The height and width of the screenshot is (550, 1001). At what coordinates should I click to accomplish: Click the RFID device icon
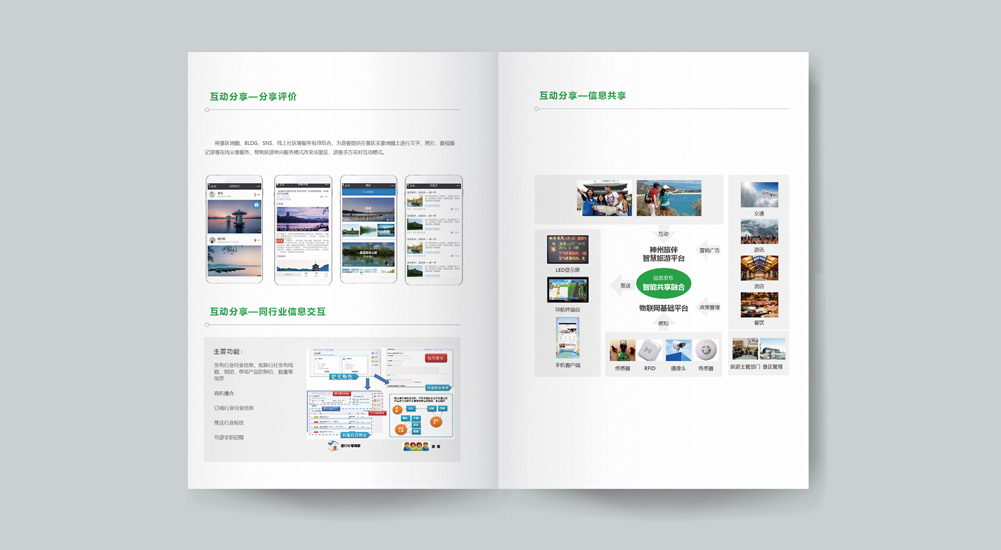coord(650,350)
